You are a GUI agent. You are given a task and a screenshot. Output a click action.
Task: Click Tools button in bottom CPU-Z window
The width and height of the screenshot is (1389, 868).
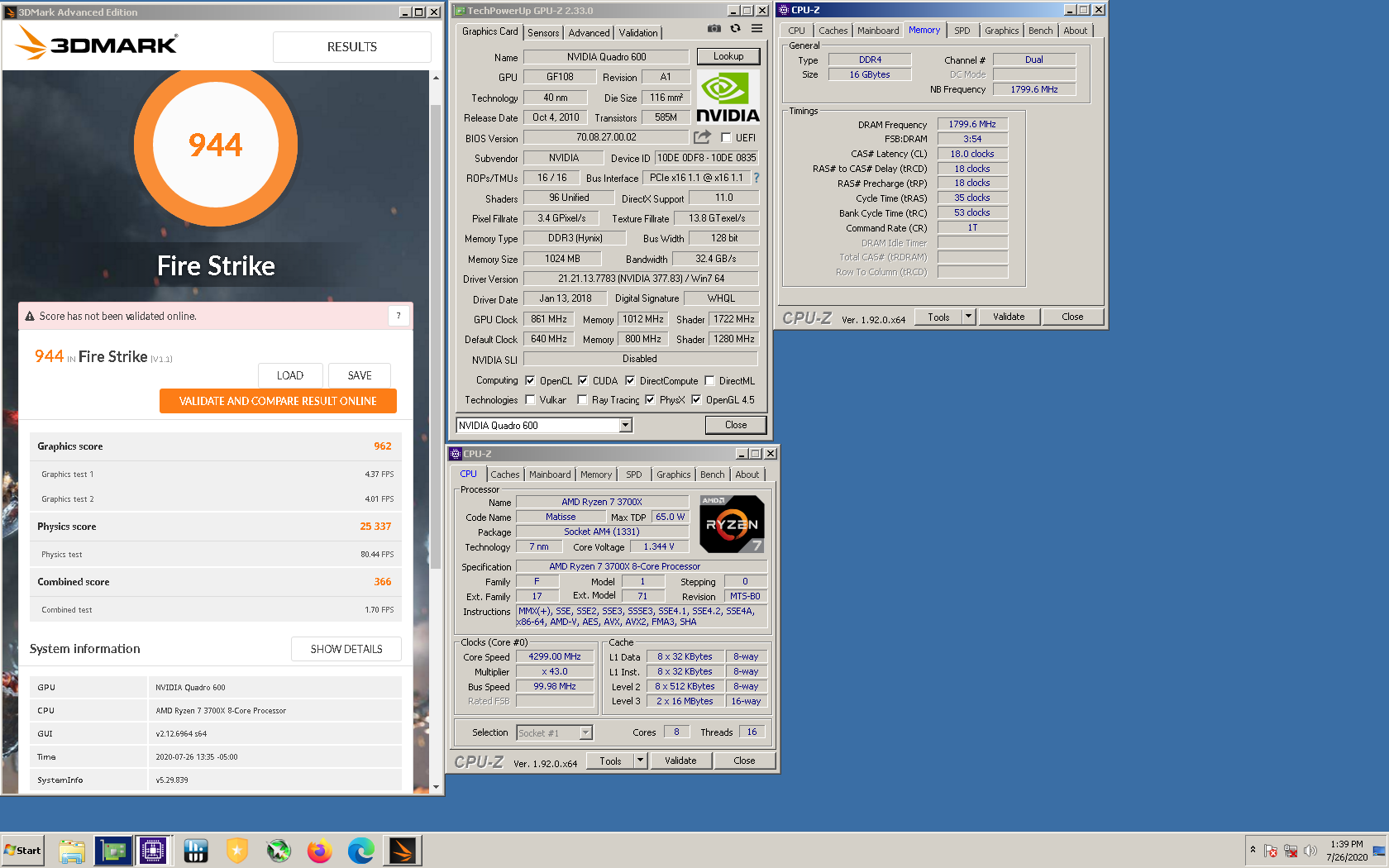(x=610, y=761)
